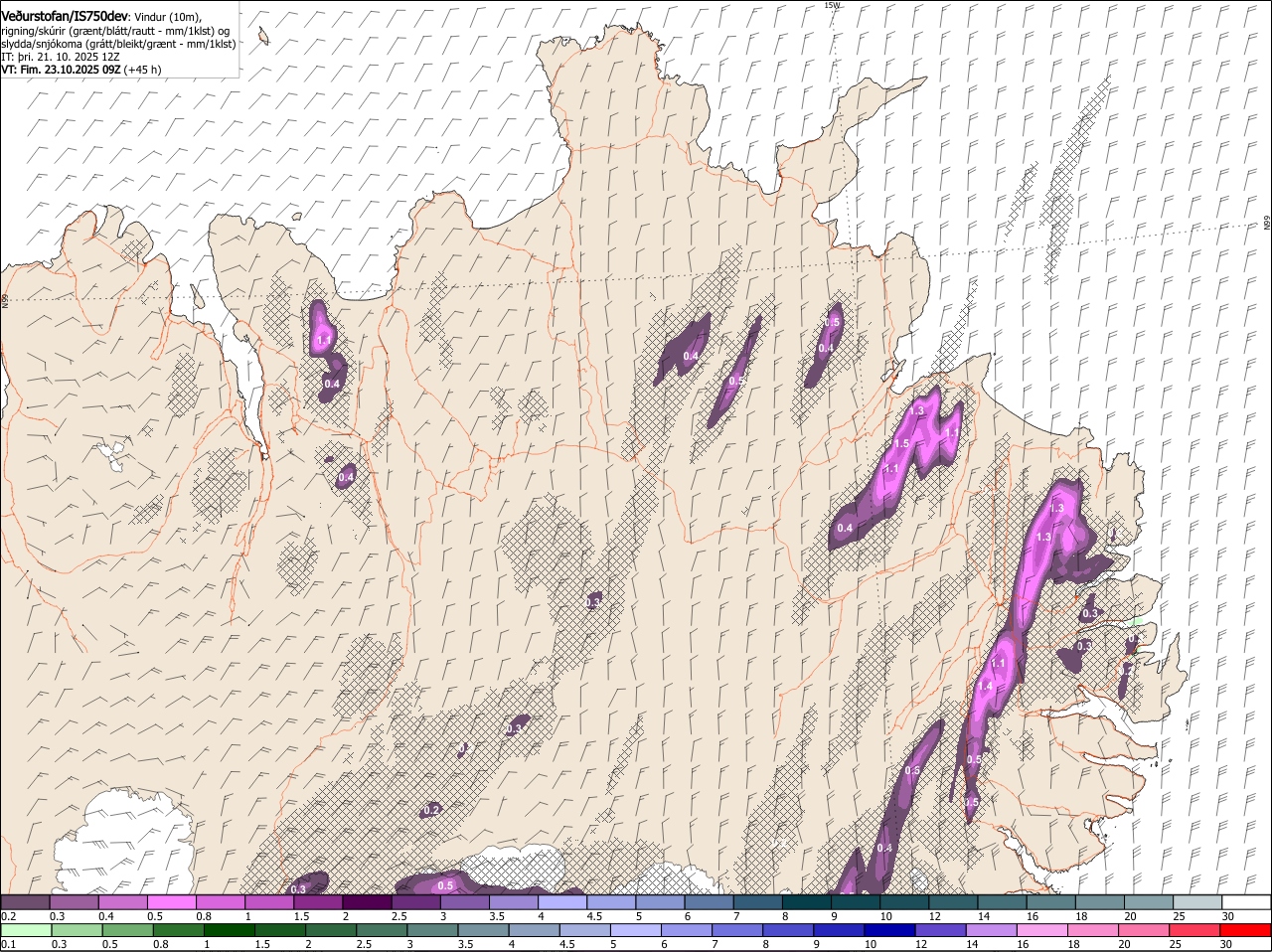
Task: Click the 'Veðurstofan/IS750dev' map title
Action: point(65,16)
